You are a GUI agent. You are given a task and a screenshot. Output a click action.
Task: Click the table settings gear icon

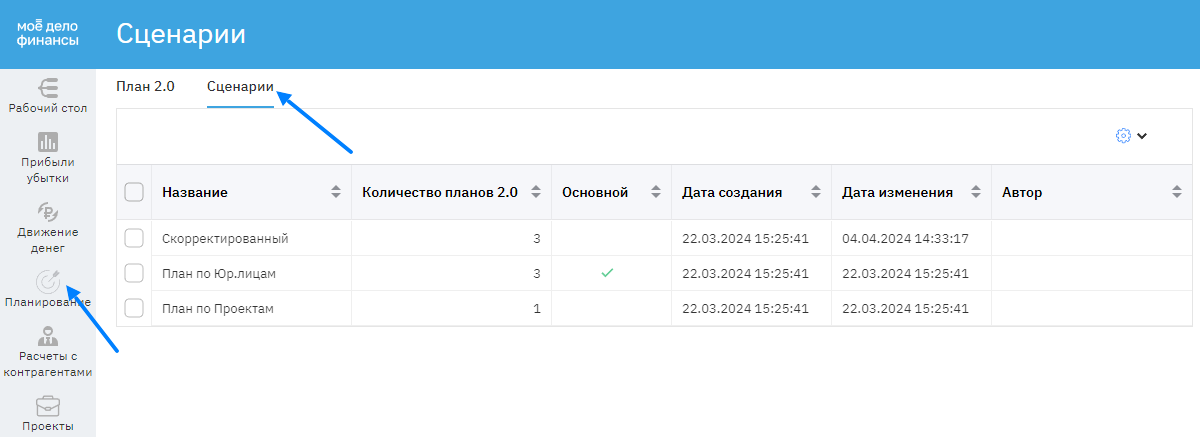[1122, 136]
